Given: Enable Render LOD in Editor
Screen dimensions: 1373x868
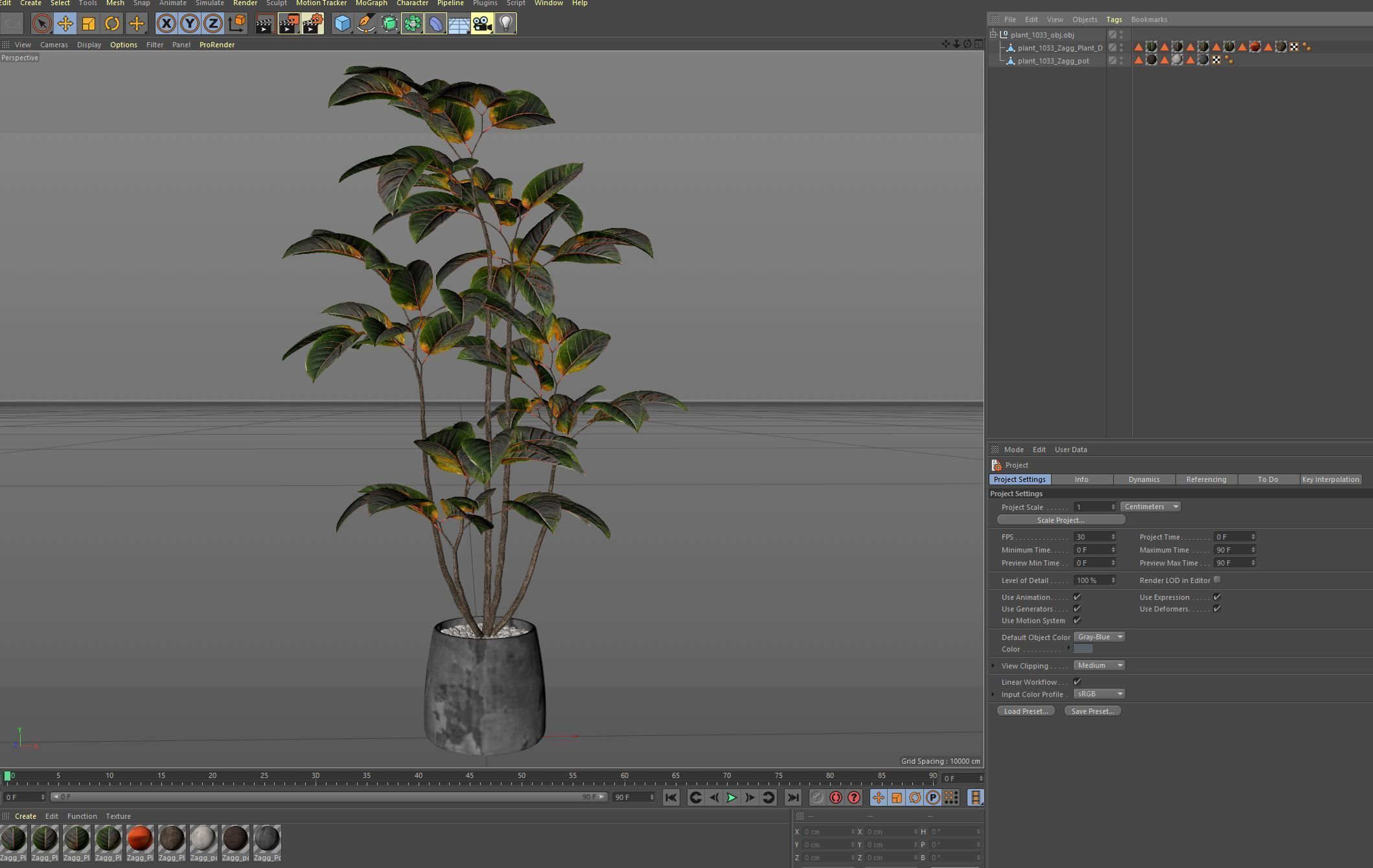Looking at the screenshot, I should [1217, 580].
